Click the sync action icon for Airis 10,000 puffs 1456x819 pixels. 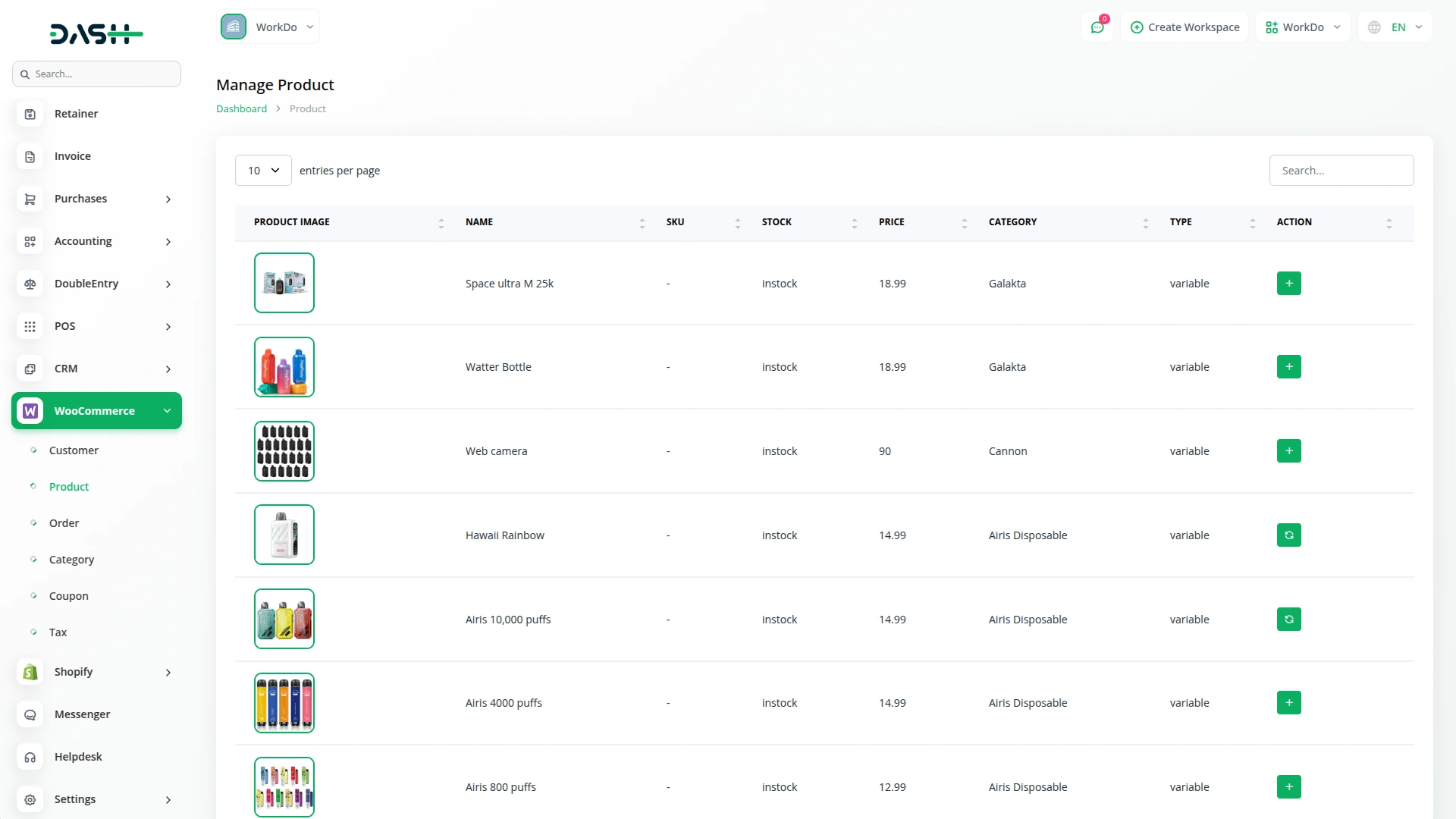(x=1288, y=619)
